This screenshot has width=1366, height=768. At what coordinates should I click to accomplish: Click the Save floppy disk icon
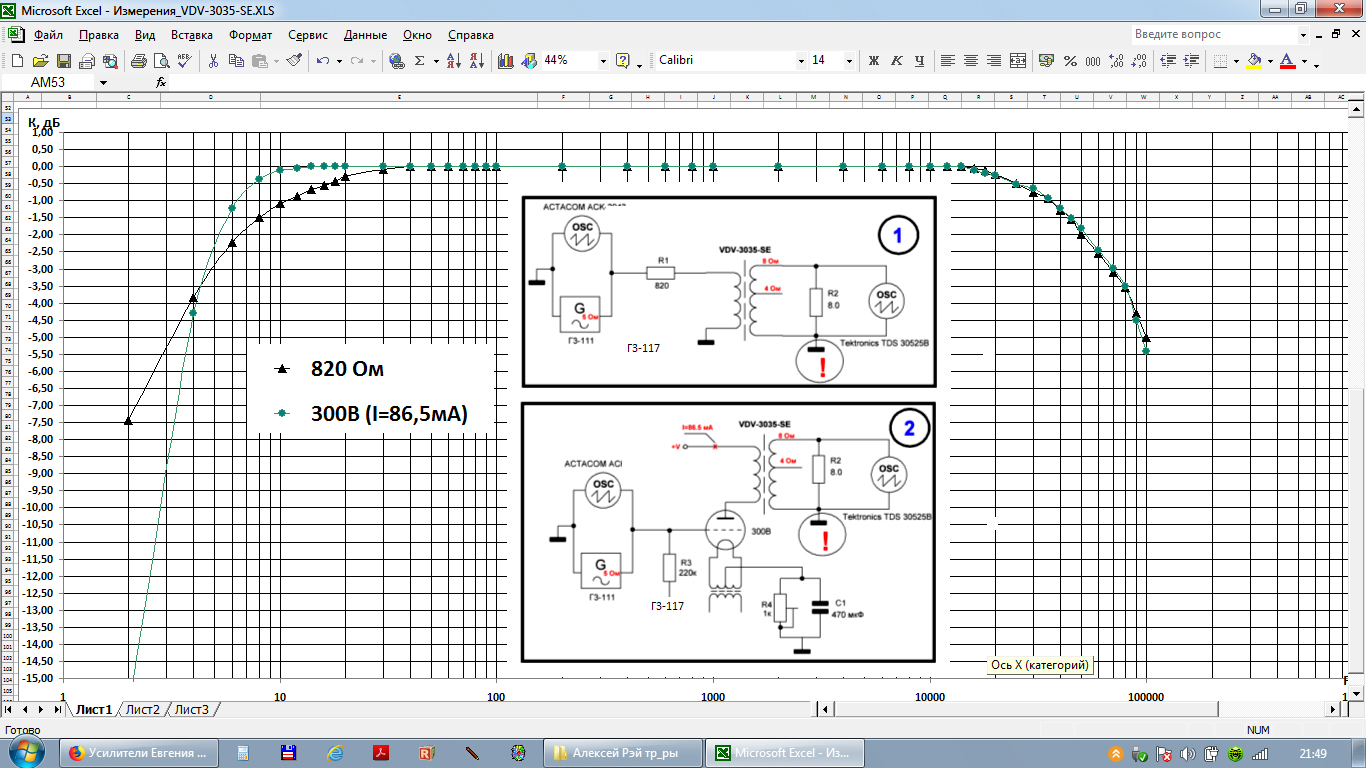(x=63, y=61)
